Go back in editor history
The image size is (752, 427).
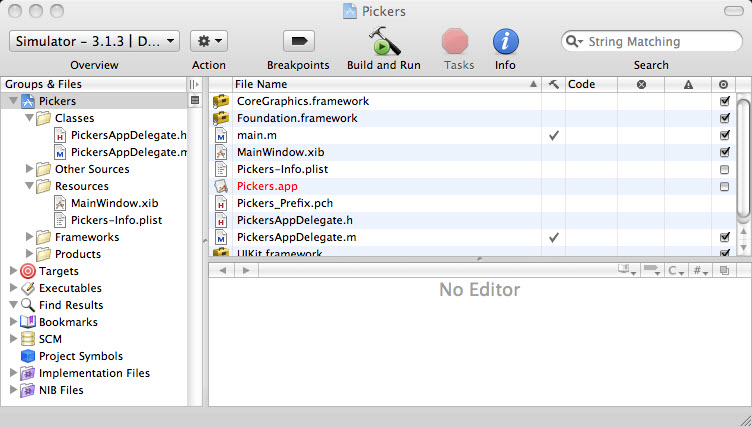tap(222, 271)
